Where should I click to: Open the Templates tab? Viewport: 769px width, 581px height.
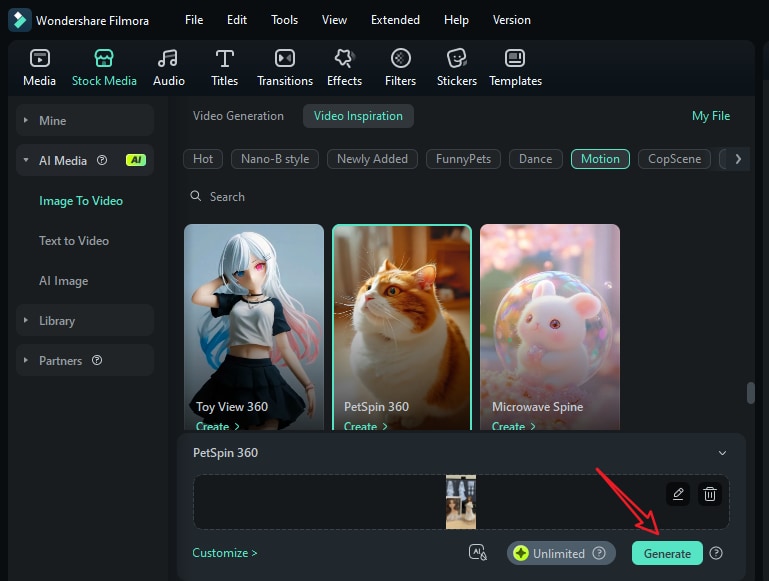pyautogui.click(x=515, y=68)
